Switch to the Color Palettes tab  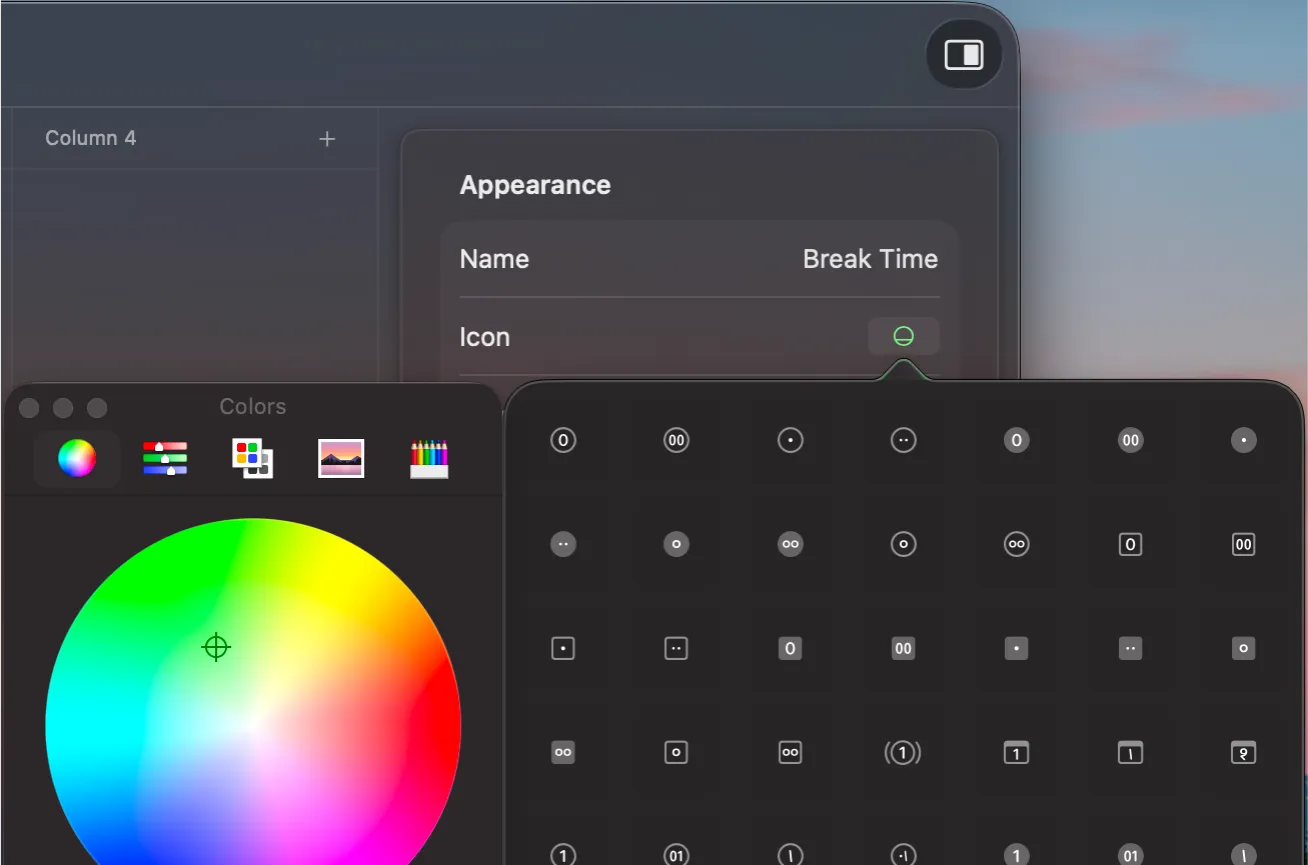(253, 459)
